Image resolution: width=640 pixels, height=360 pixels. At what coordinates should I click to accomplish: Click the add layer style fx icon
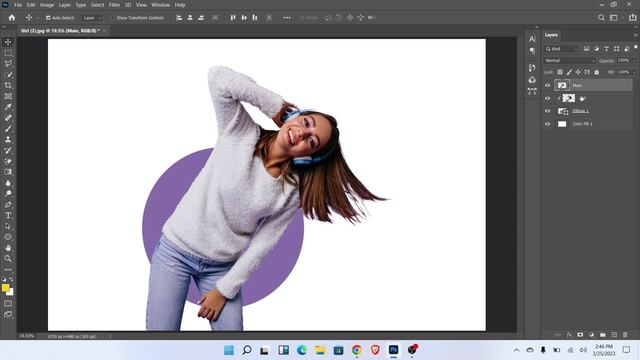point(569,335)
